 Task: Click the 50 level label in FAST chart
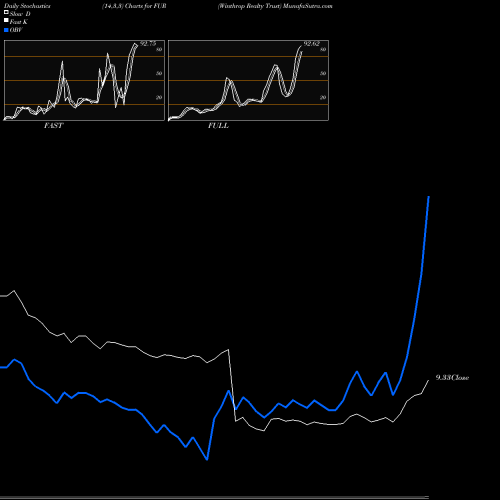[159, 73]
